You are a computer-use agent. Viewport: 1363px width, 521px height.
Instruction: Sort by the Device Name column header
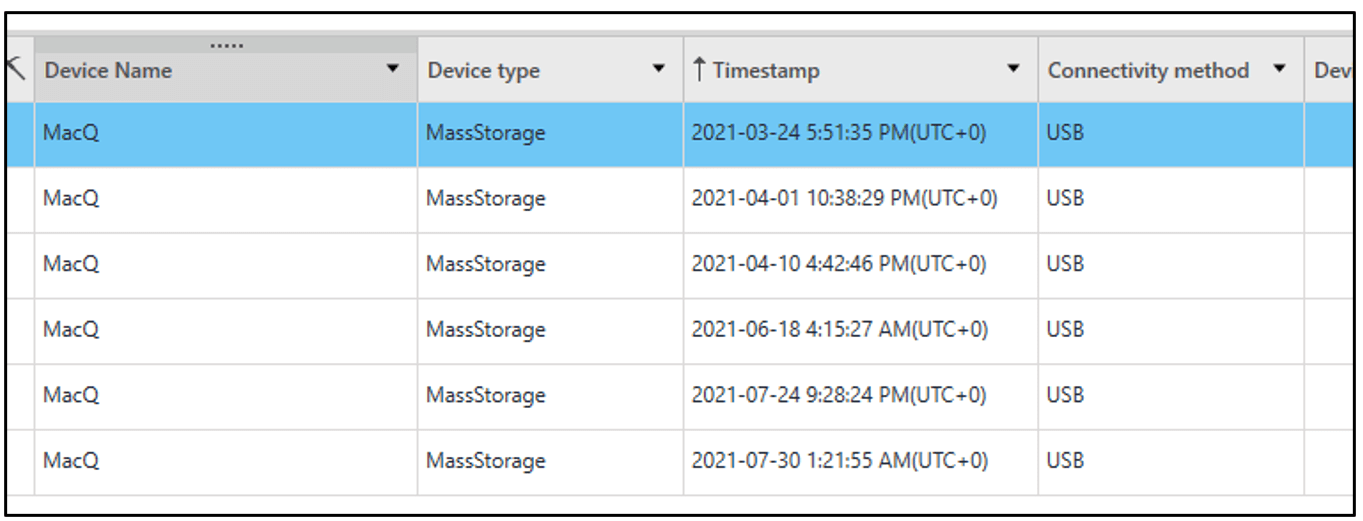[108, 71]
